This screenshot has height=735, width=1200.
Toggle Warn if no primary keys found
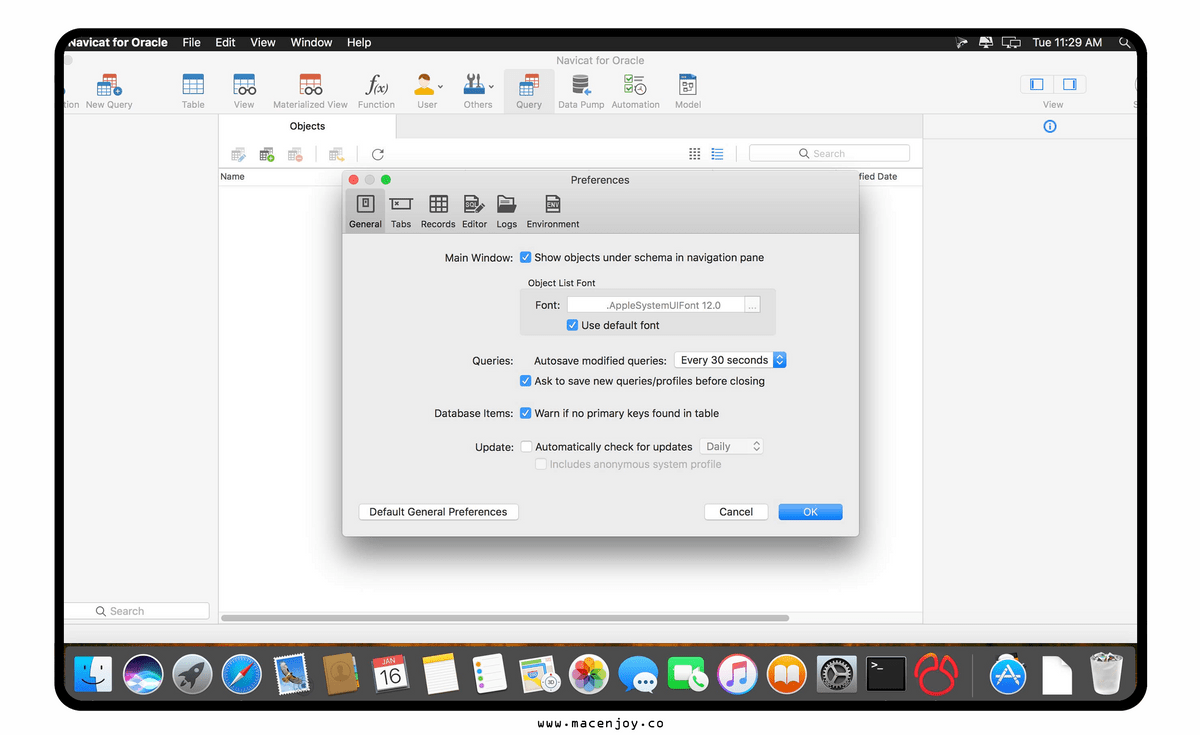coord(526,413)
